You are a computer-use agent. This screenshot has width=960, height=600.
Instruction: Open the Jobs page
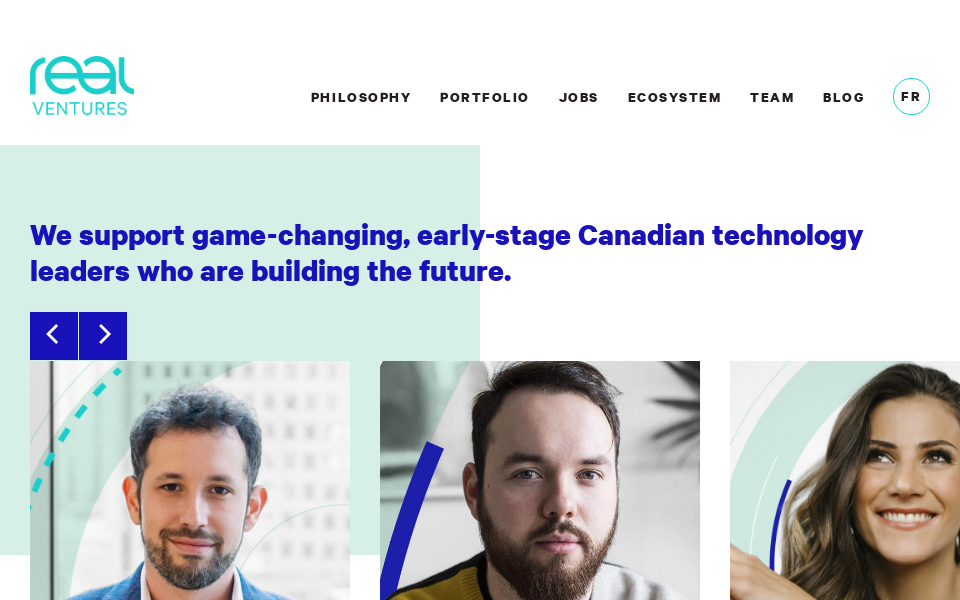click(578, 98)
